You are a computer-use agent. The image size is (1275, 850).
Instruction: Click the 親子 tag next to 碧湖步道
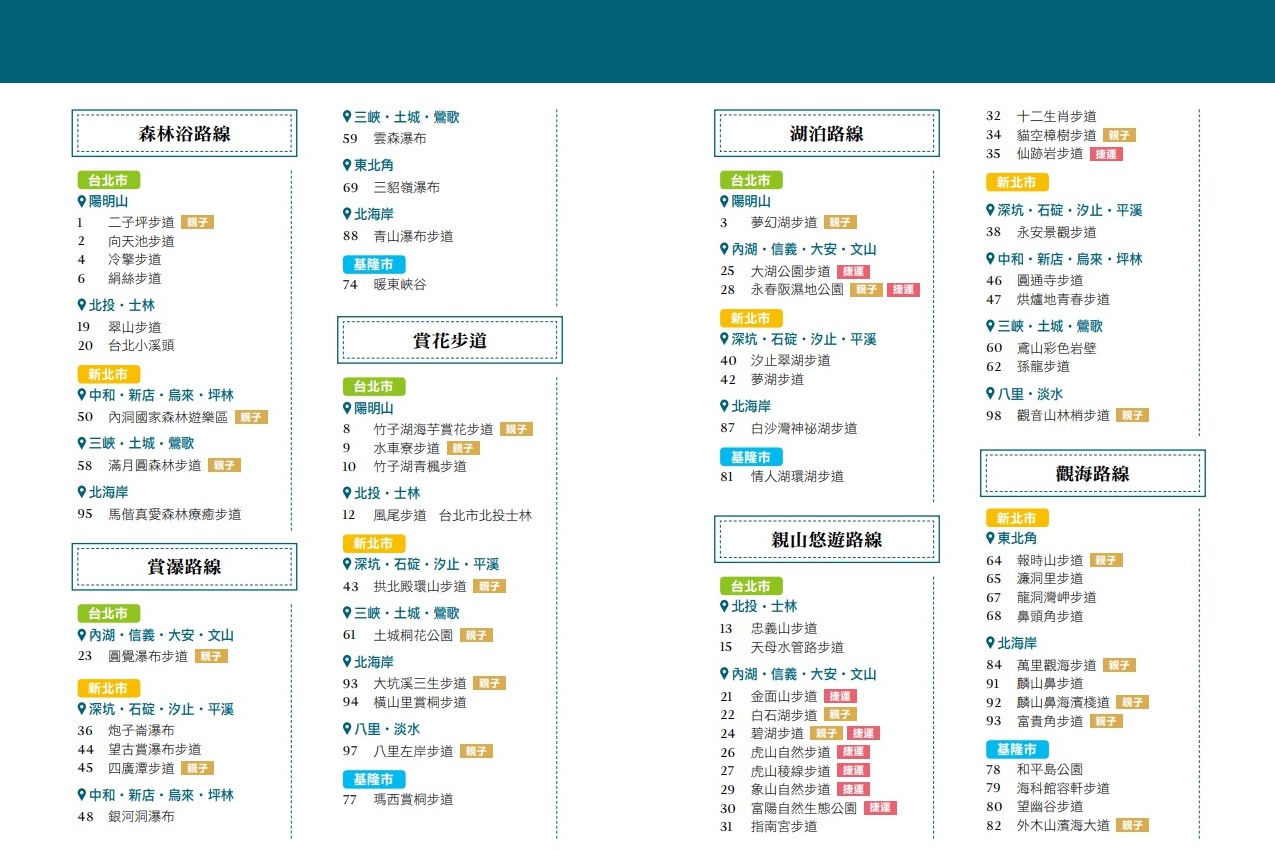[827, 733]
